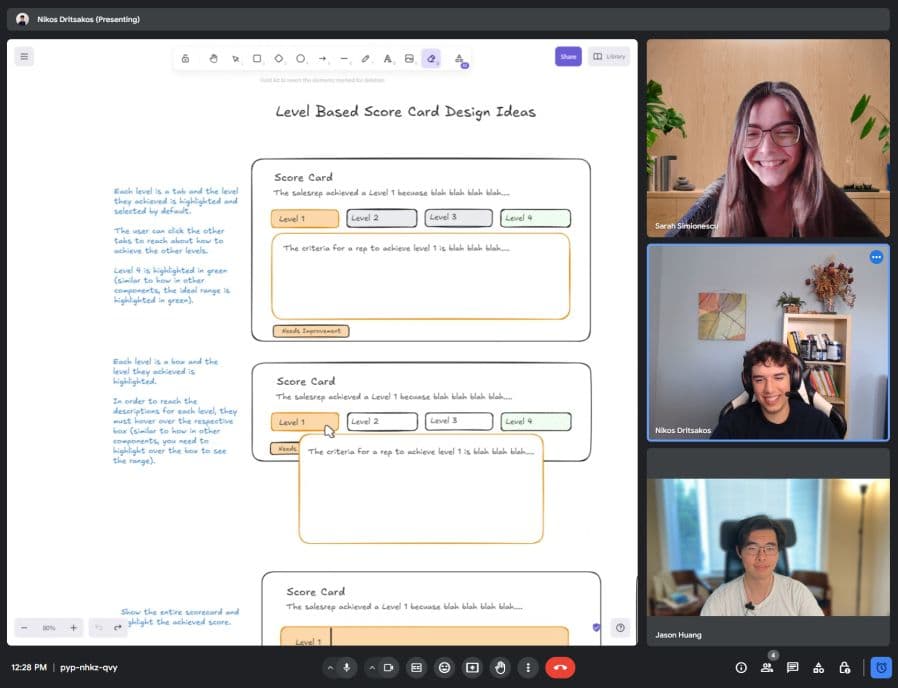Open the meeting chat panel
Image resolution: width=898 pixels, height=688 pixels.
click(x=792, y=667)
